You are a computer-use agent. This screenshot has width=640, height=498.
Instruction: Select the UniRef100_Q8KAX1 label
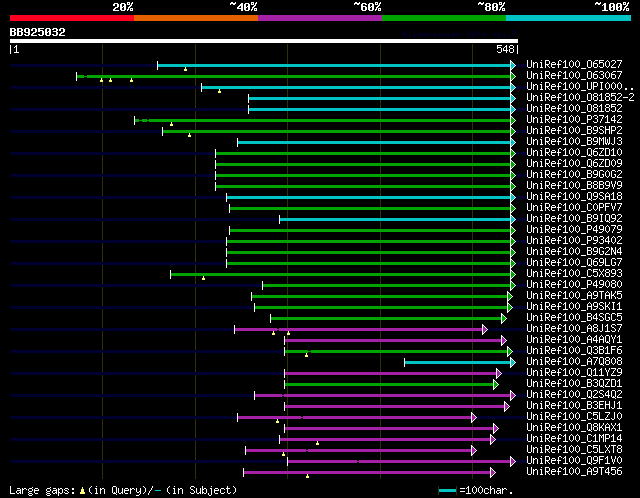coord(574,428)
